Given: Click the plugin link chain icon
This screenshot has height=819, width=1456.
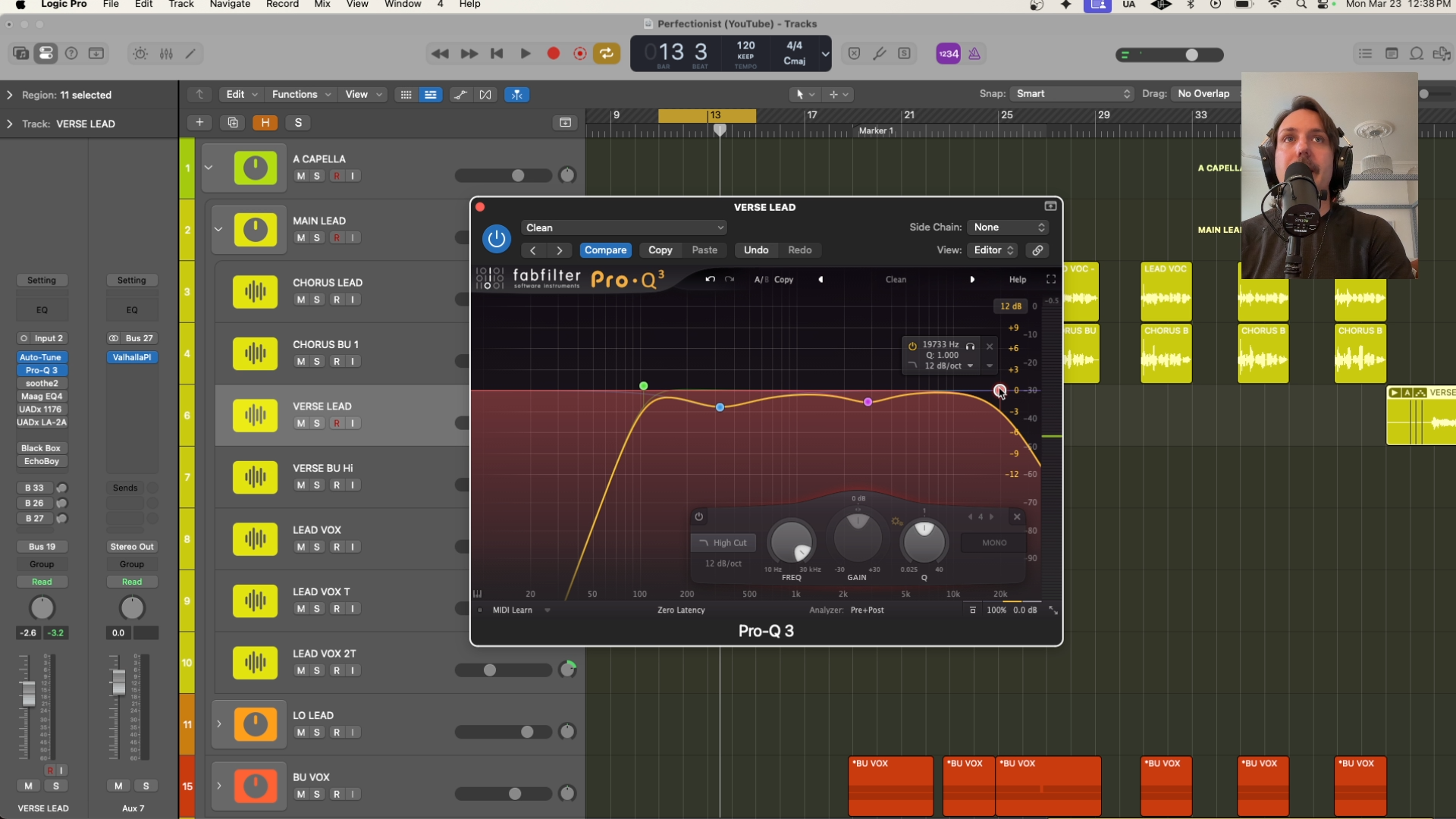Looking at the screenshot, I should tap(1037, 250).
